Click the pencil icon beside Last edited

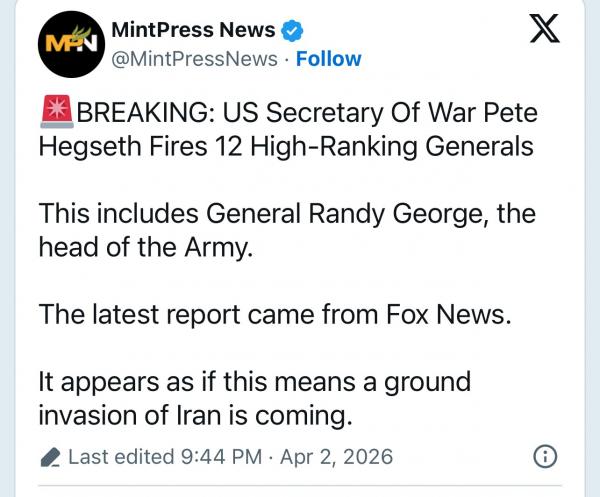click(x=50, y=458)
